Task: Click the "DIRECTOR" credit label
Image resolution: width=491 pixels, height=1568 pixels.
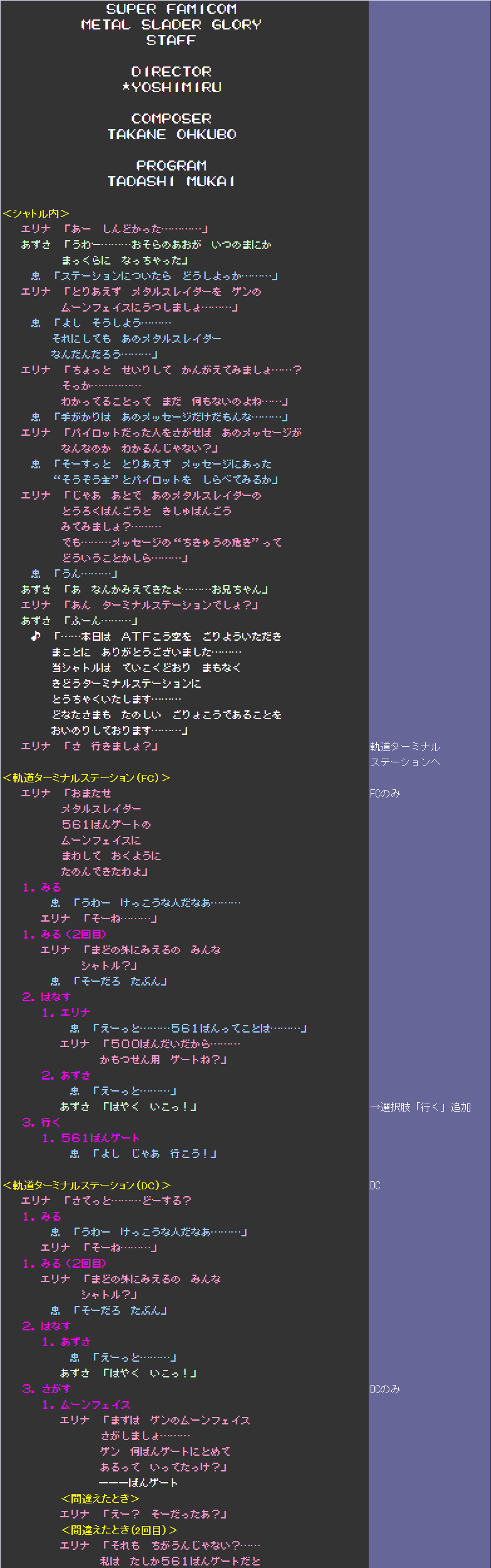Action: point(171,71)
